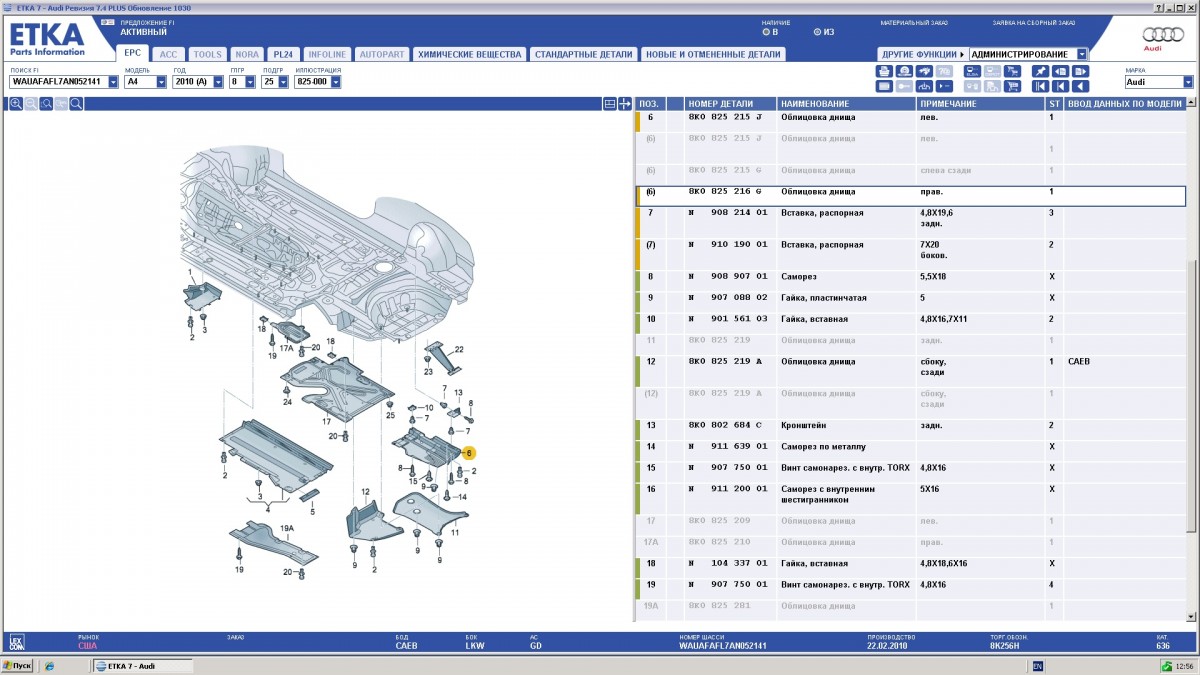Click the pushpin icon
This screenshot has height=675, width=1200.
[x=1040, y=71]
